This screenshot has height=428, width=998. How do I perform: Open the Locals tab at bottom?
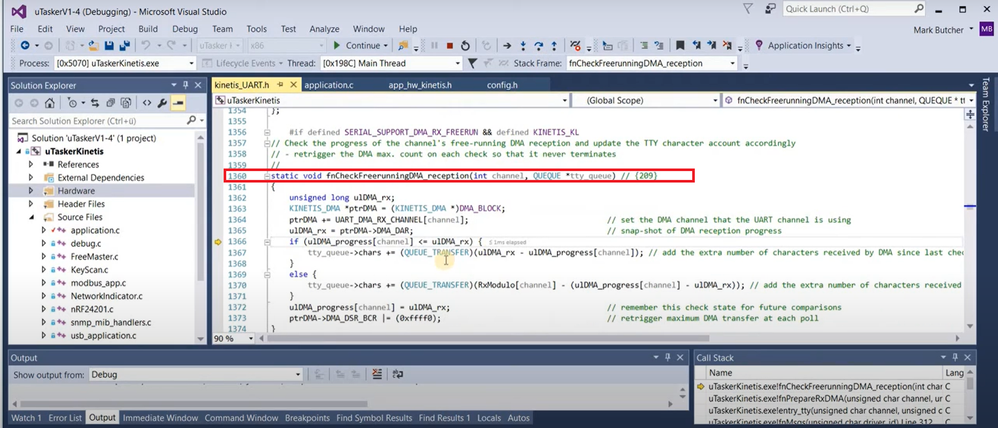(x=489, y=418)
